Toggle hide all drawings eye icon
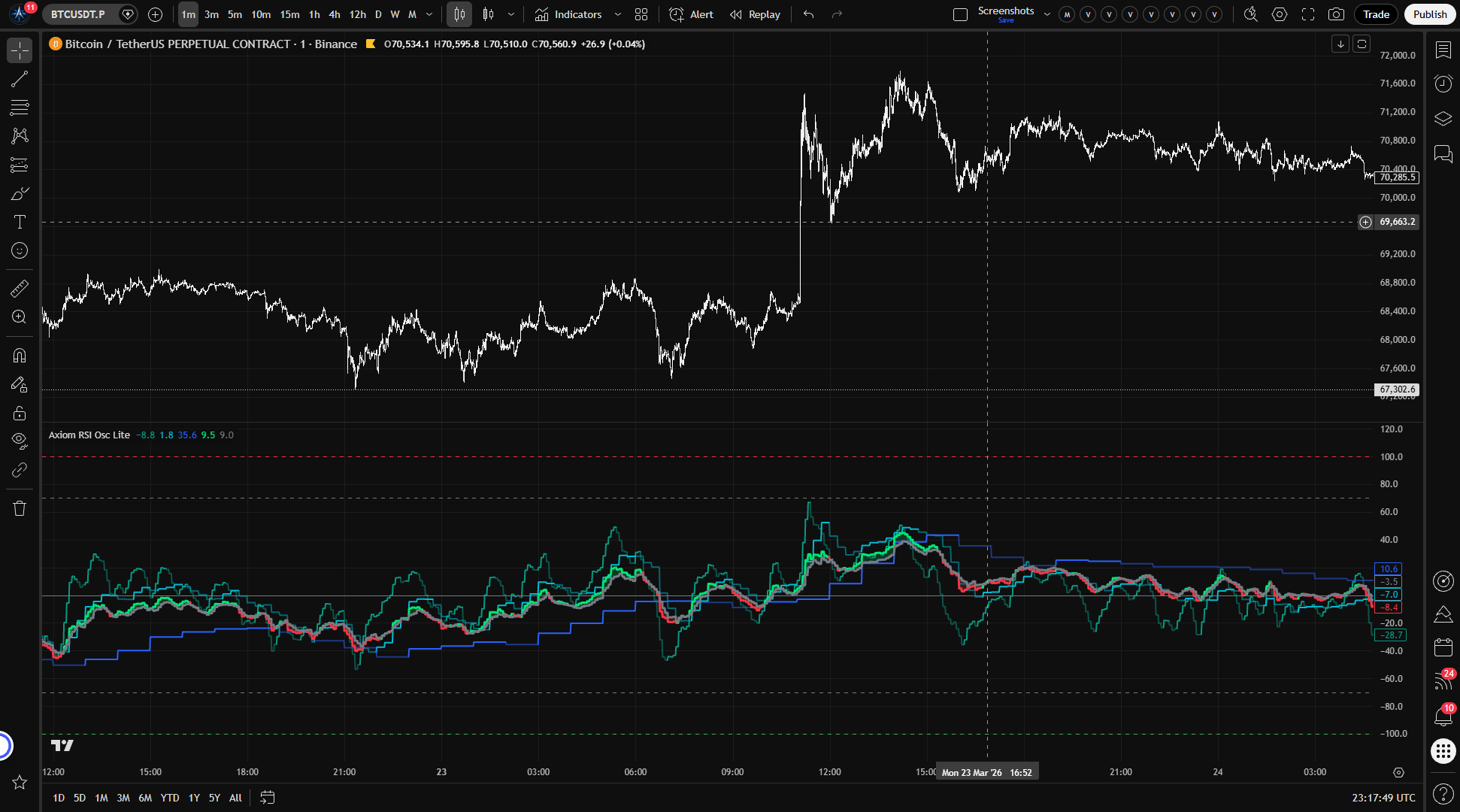 (20, 441)
